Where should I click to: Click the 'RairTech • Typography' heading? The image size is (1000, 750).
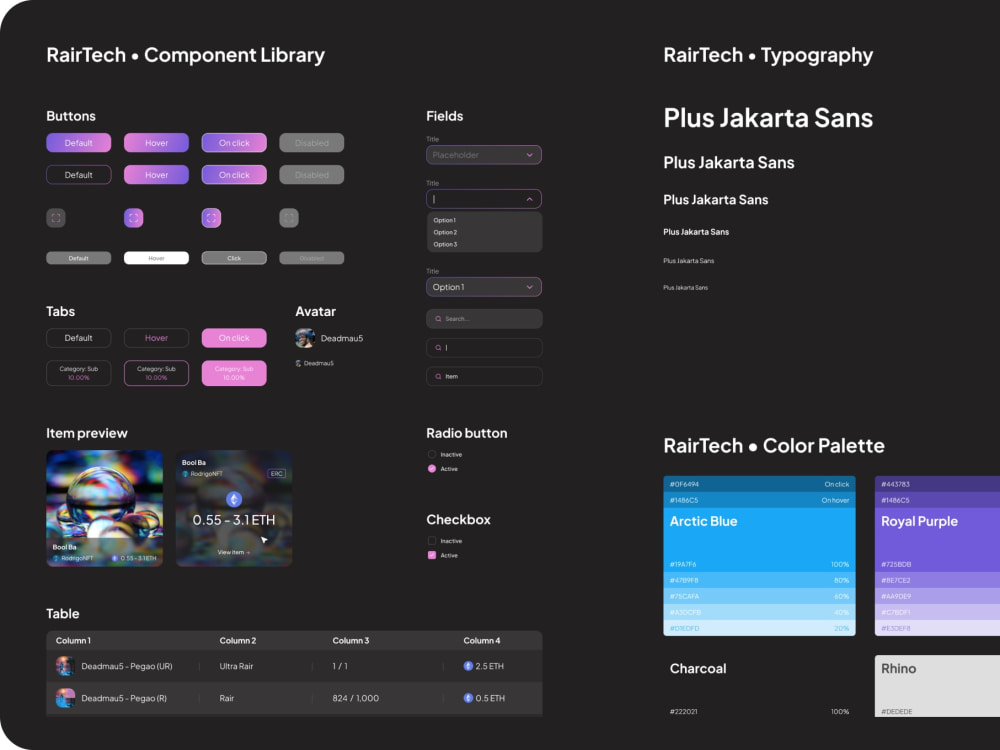click(768, 55)
